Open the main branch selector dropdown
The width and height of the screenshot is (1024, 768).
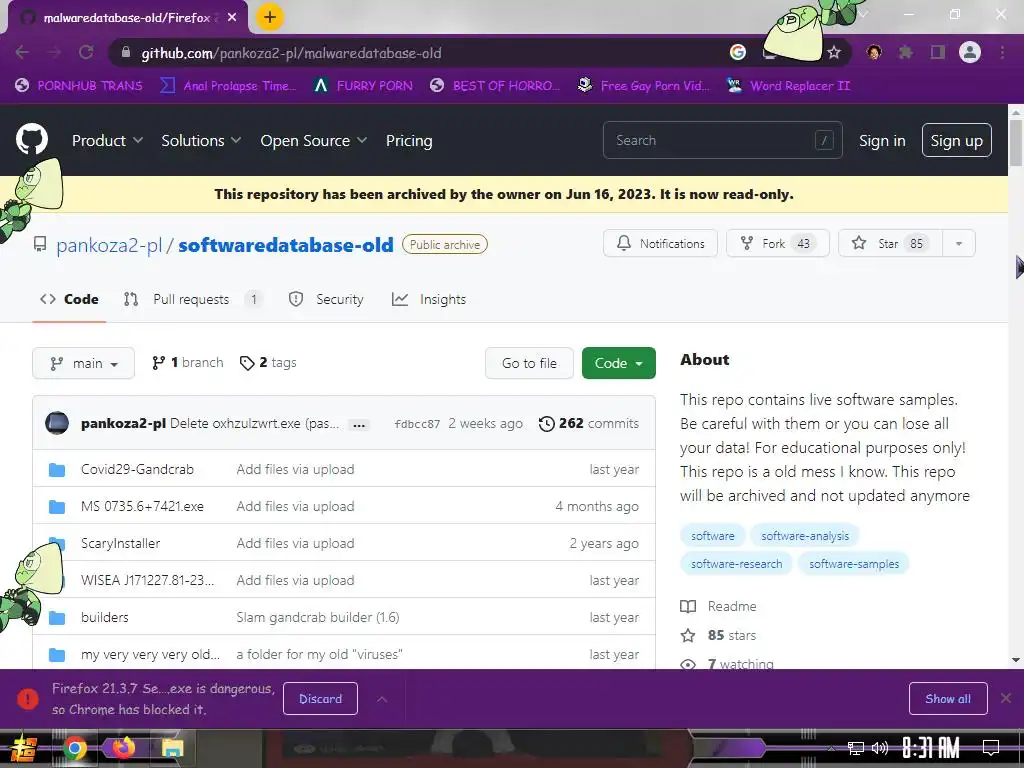[x=84, y=363]
